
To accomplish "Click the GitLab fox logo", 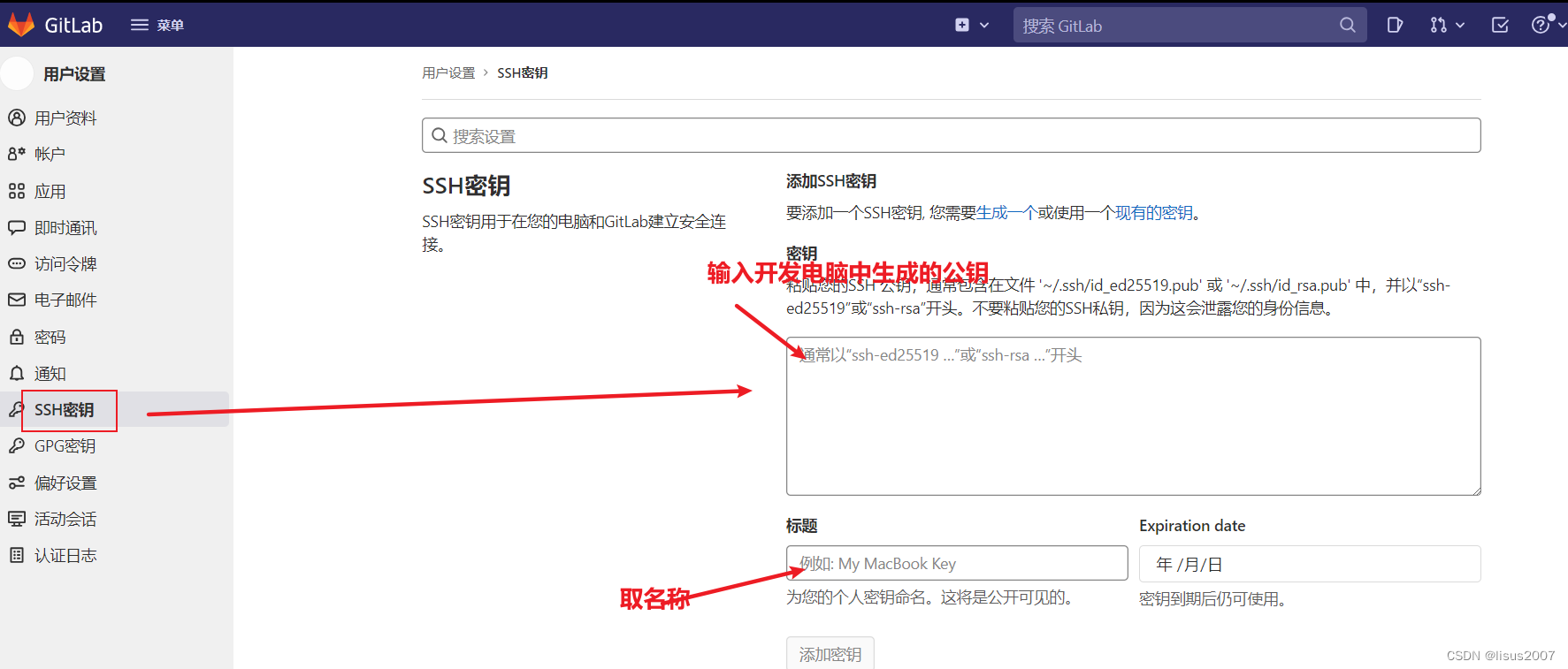I will 21,25.
